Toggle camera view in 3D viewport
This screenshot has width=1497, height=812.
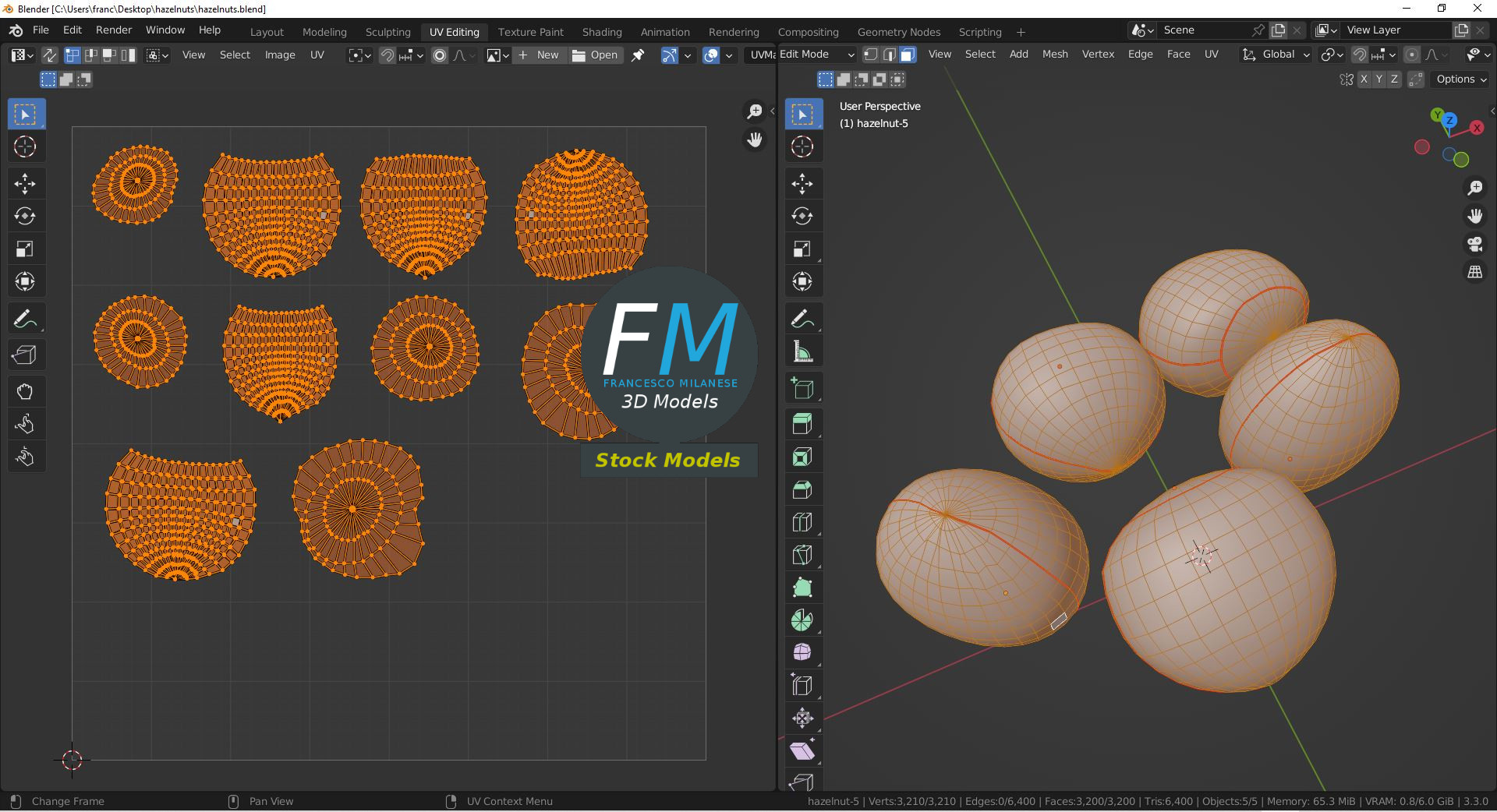tap(1474, 244)
